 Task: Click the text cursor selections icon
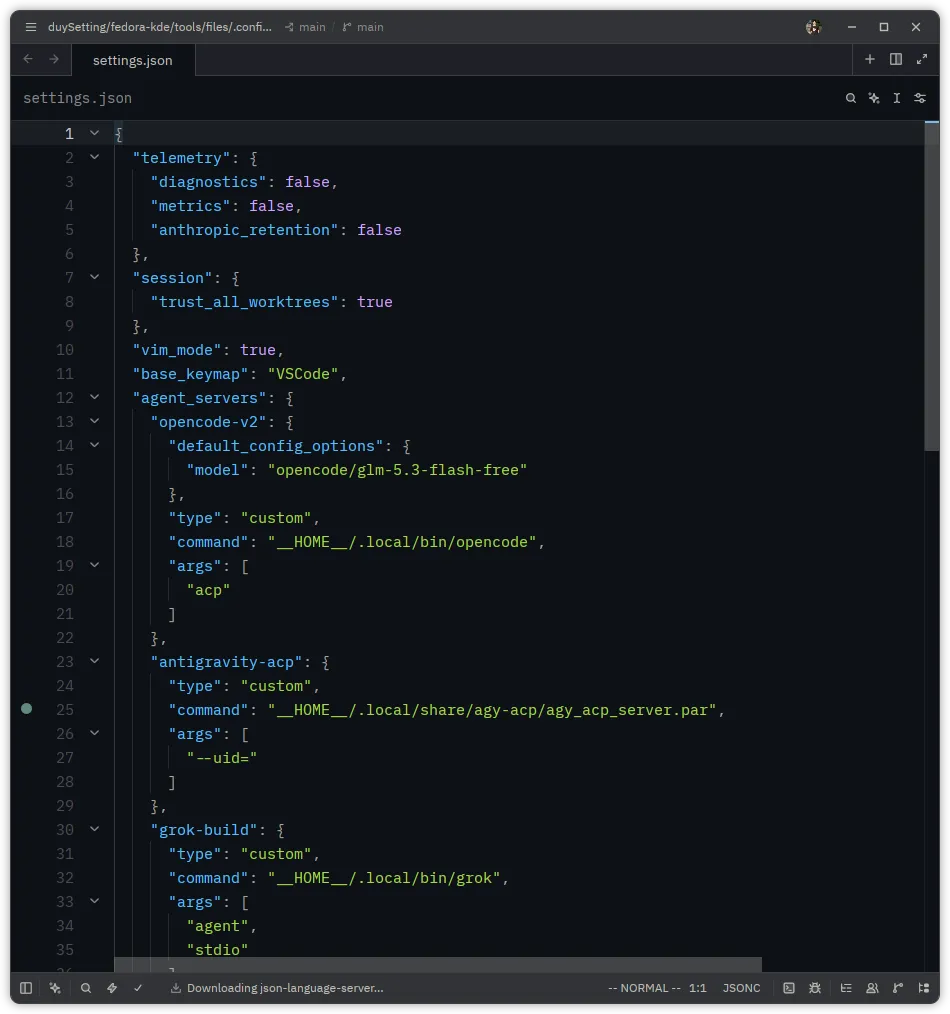click(x=897, y=98)
